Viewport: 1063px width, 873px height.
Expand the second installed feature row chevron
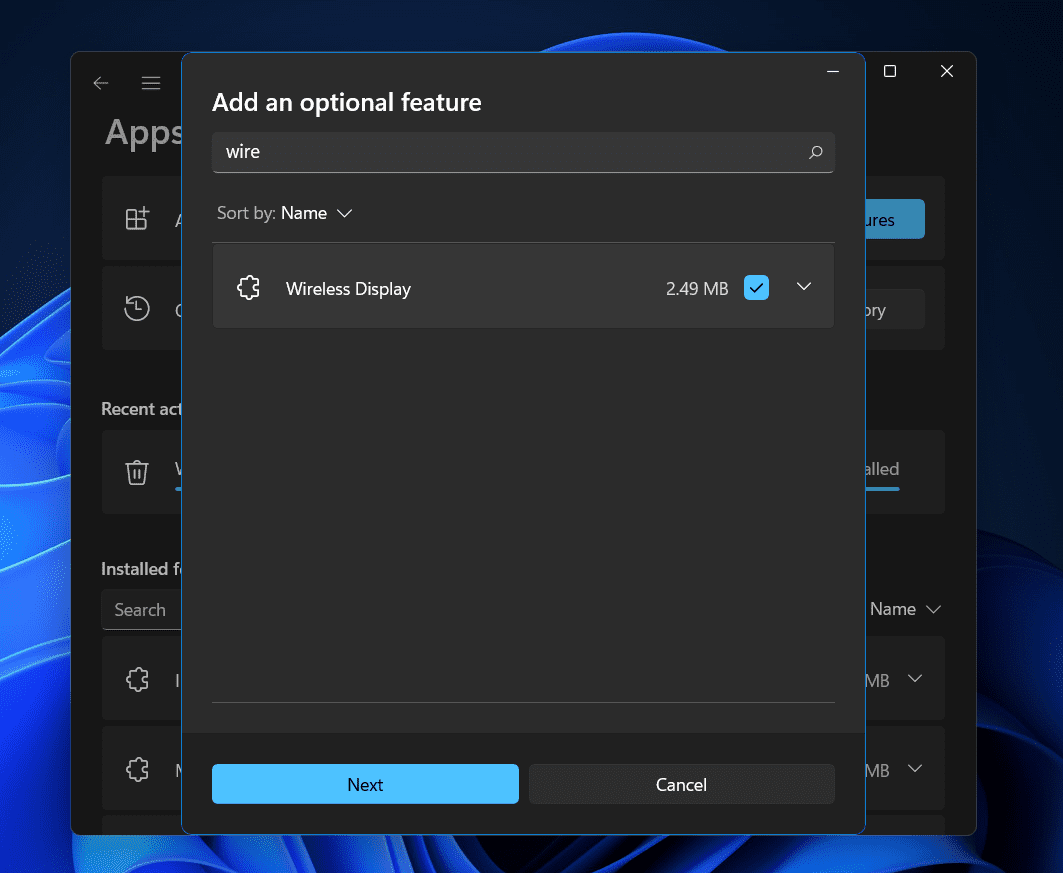pyautogui.click(x=914, y=769)
